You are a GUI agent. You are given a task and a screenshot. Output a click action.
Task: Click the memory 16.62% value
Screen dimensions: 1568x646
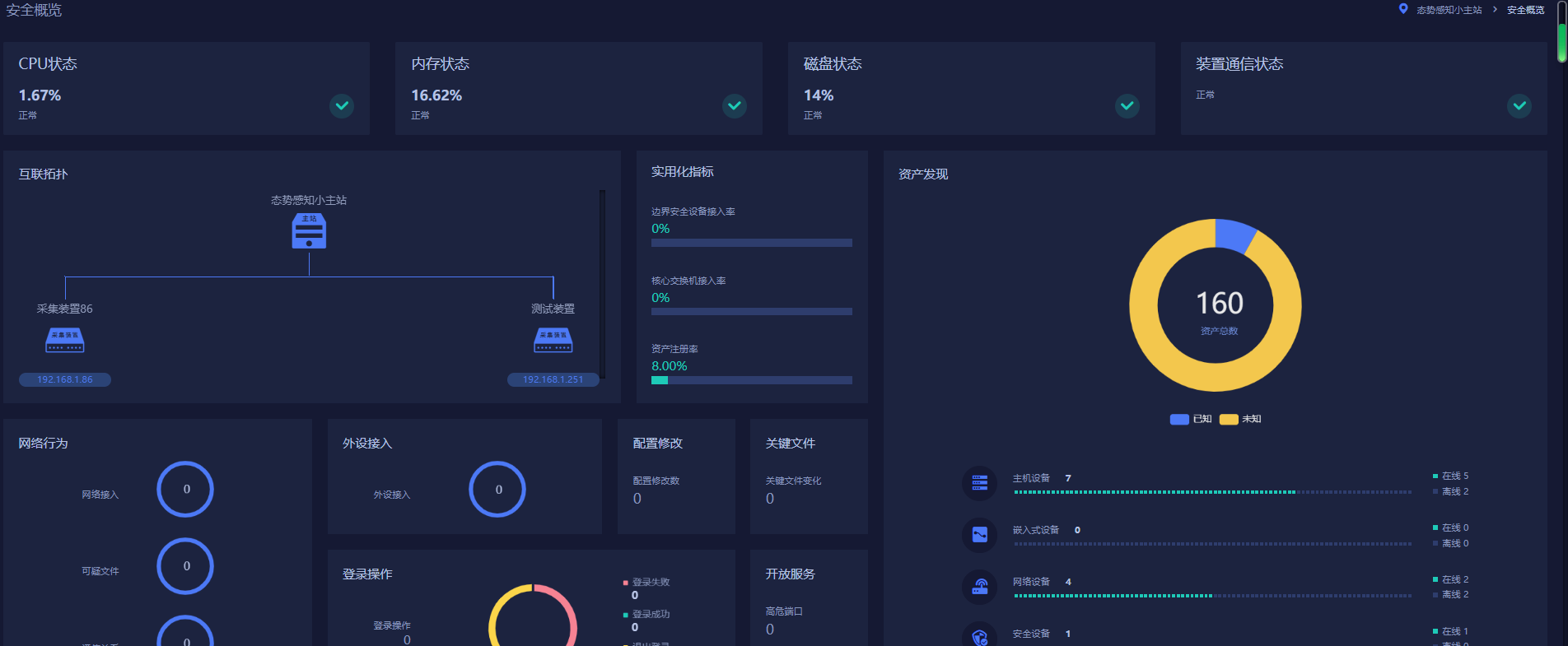pyautogui.click(x=436, y=95)
